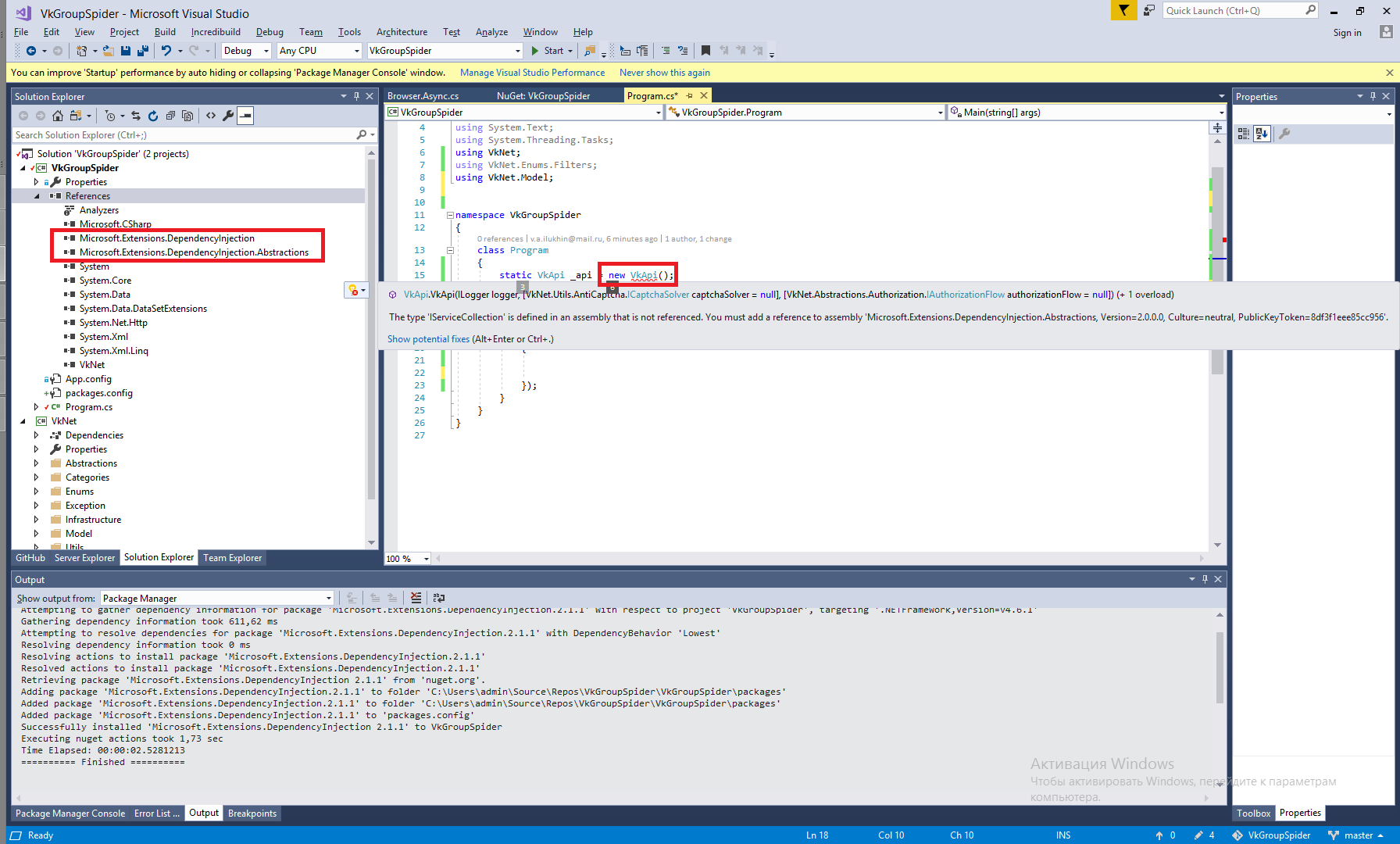The width and height of the screenshot is (1400, 844).
Task: Save the current file with Save icon
Action: [126, 51]
